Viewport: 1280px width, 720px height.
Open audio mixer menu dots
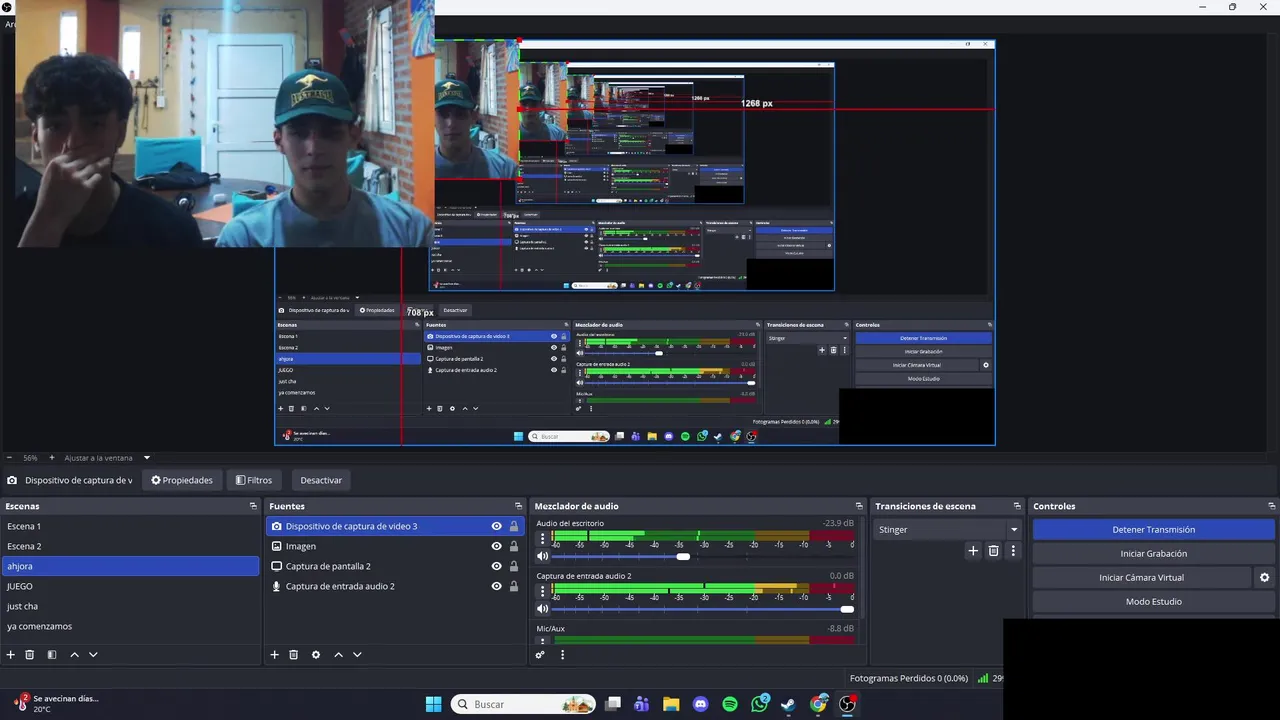click(x=562, y=655)
